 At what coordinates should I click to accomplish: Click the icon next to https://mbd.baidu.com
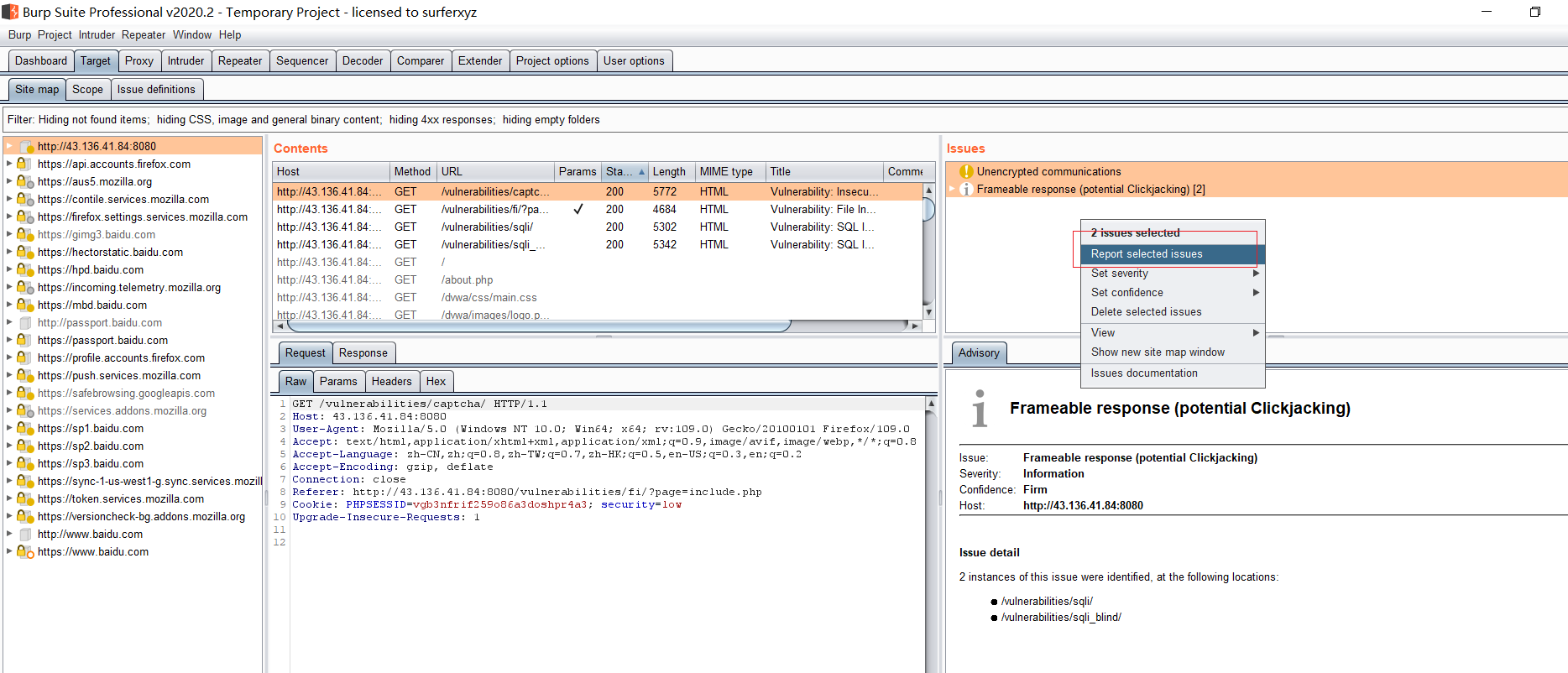point(25,305)
